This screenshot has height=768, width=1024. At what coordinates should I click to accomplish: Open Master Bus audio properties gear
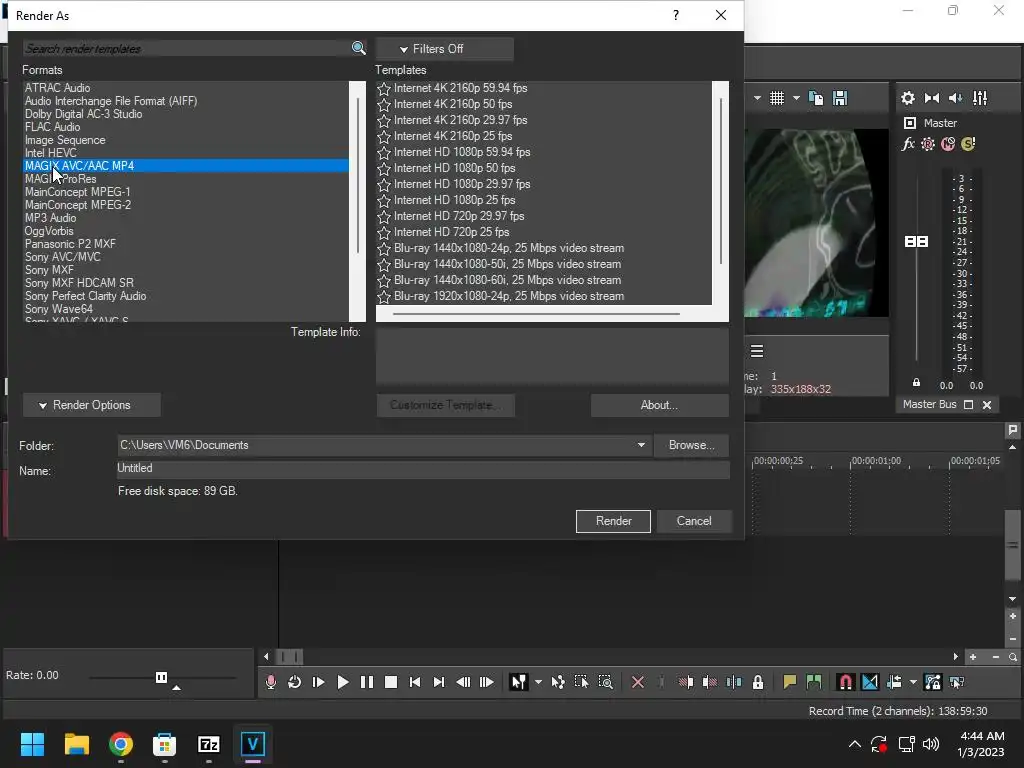[908, 98]
